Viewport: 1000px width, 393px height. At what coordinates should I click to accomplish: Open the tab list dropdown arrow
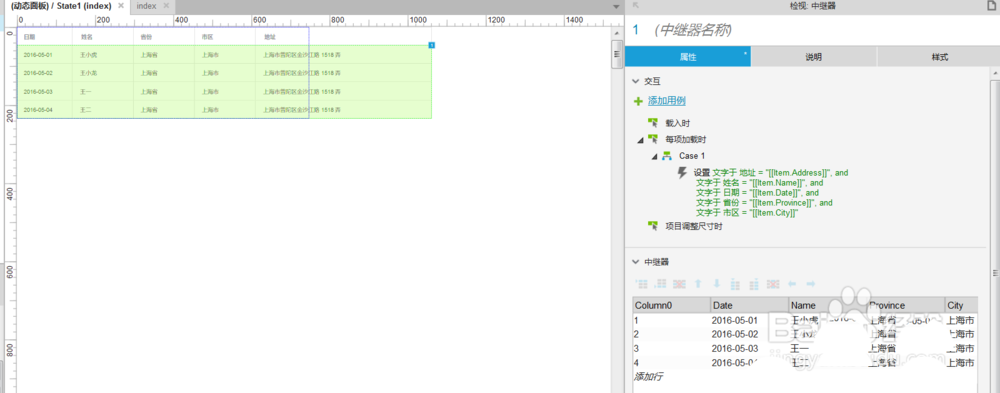click(x=615, y=7)
